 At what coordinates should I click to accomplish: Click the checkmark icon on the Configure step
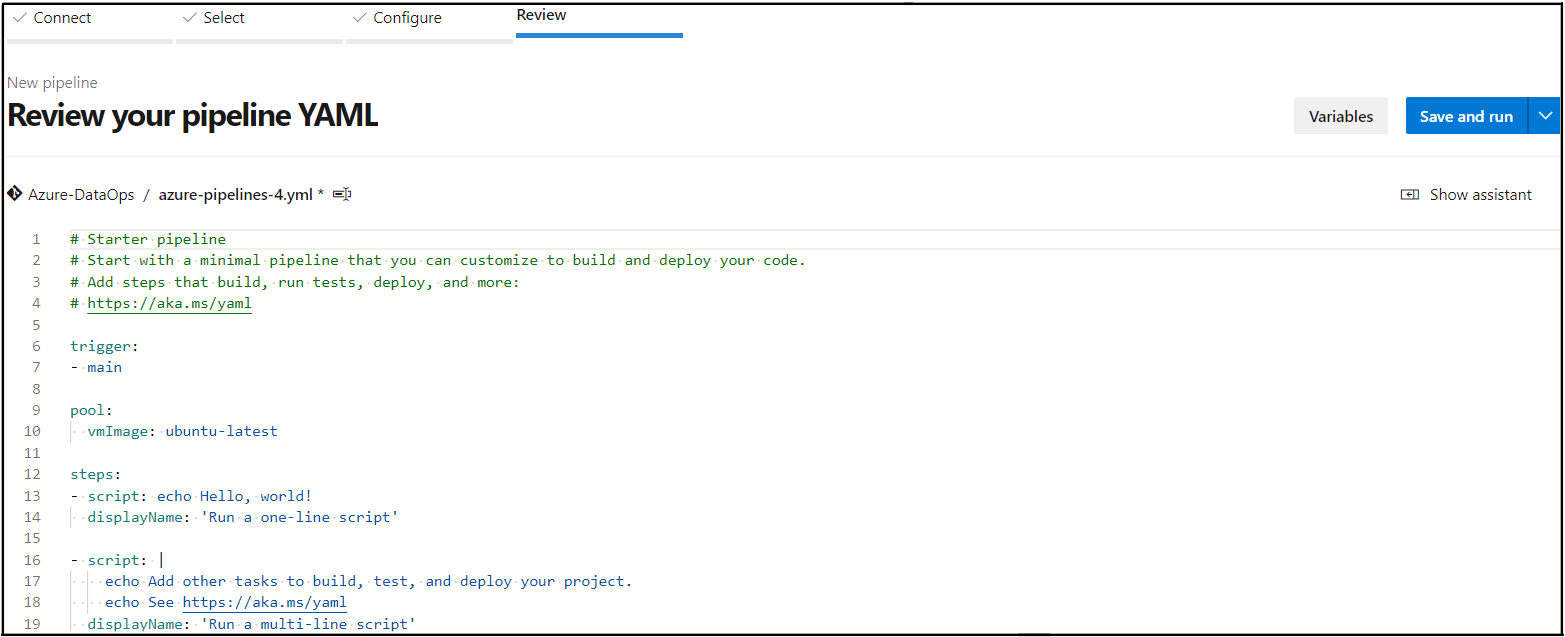coord(359,18)
